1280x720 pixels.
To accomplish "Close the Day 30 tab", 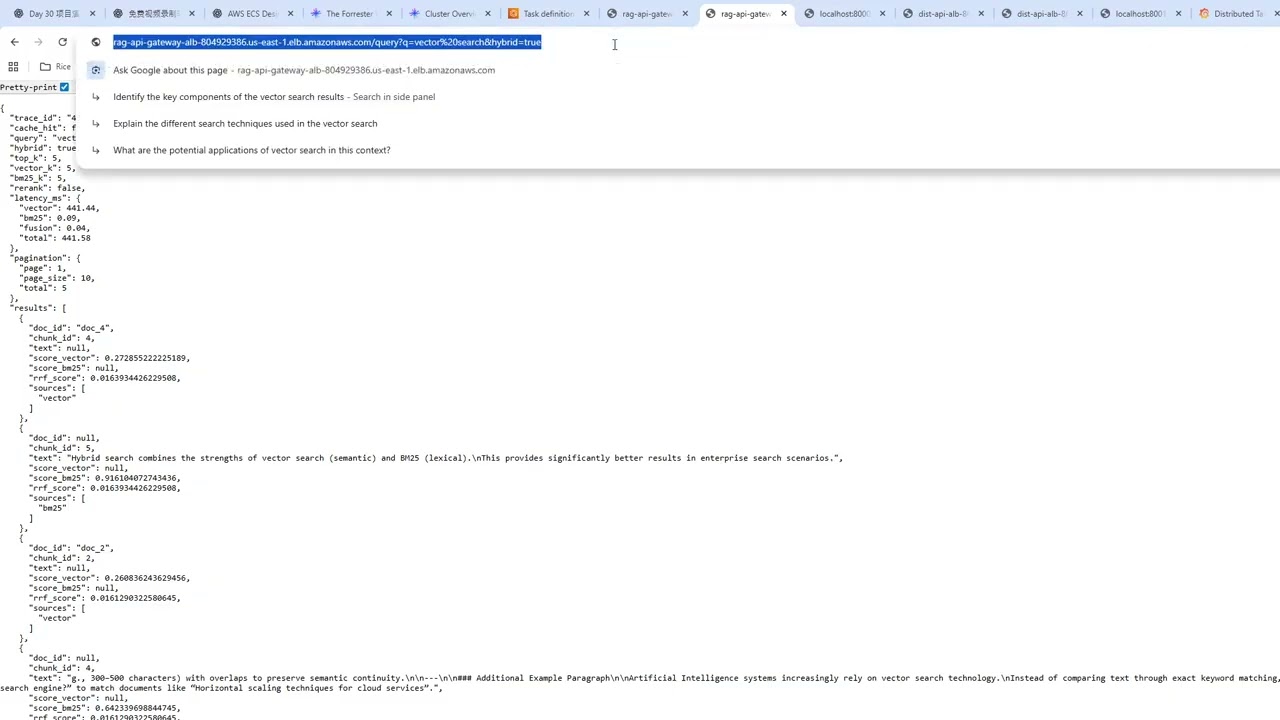I will click(x=93, y=14).
